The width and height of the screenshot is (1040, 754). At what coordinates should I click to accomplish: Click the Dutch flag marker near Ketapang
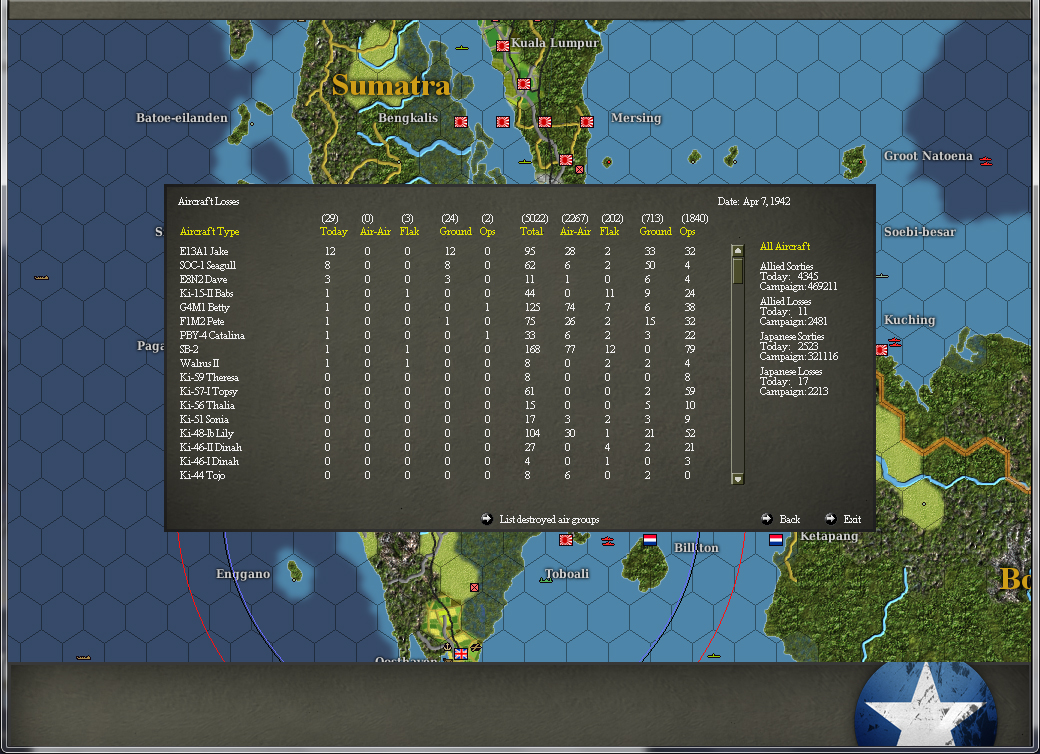click(776, 539)
